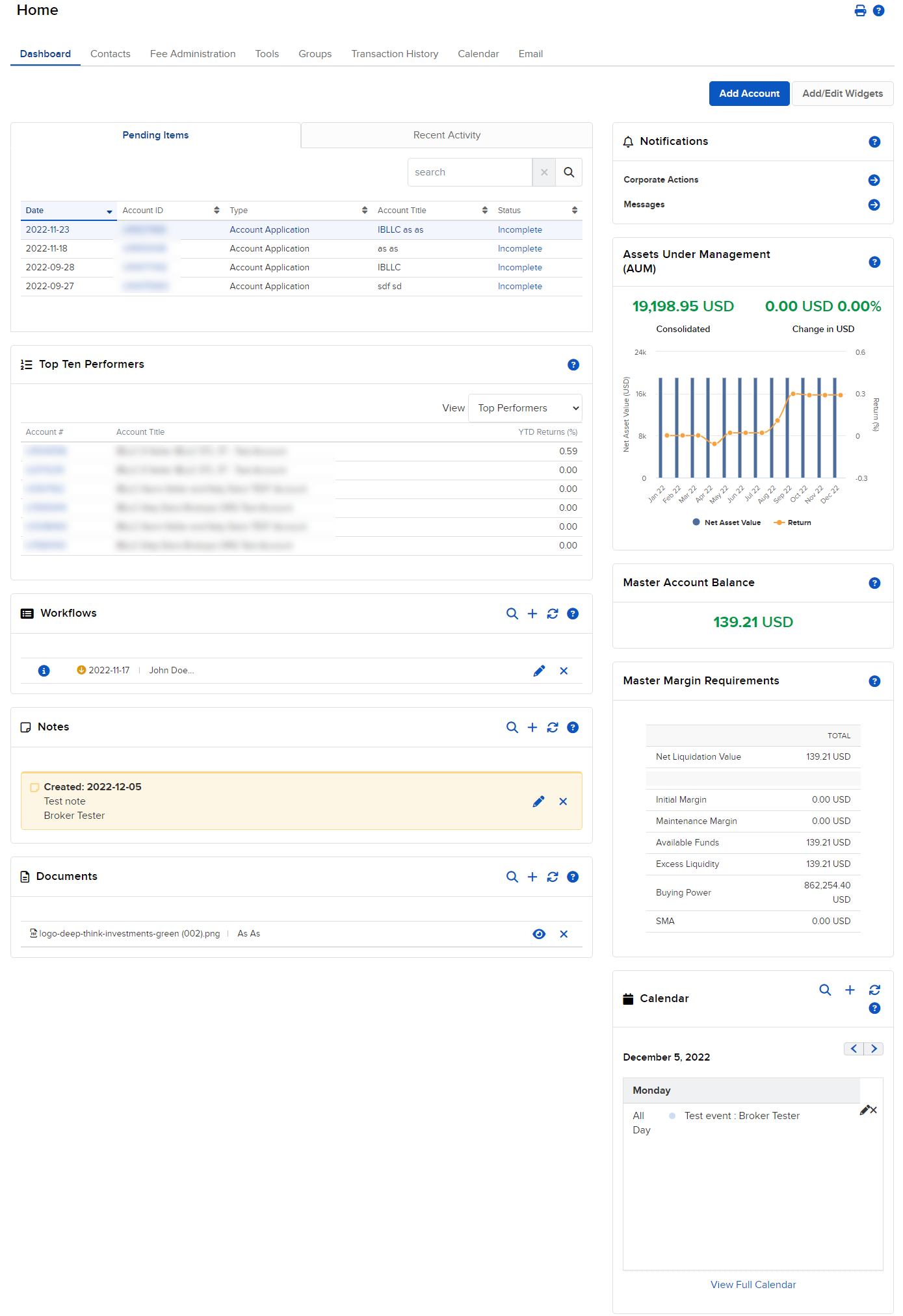Click the Add Account button

[x=749, y=94]
